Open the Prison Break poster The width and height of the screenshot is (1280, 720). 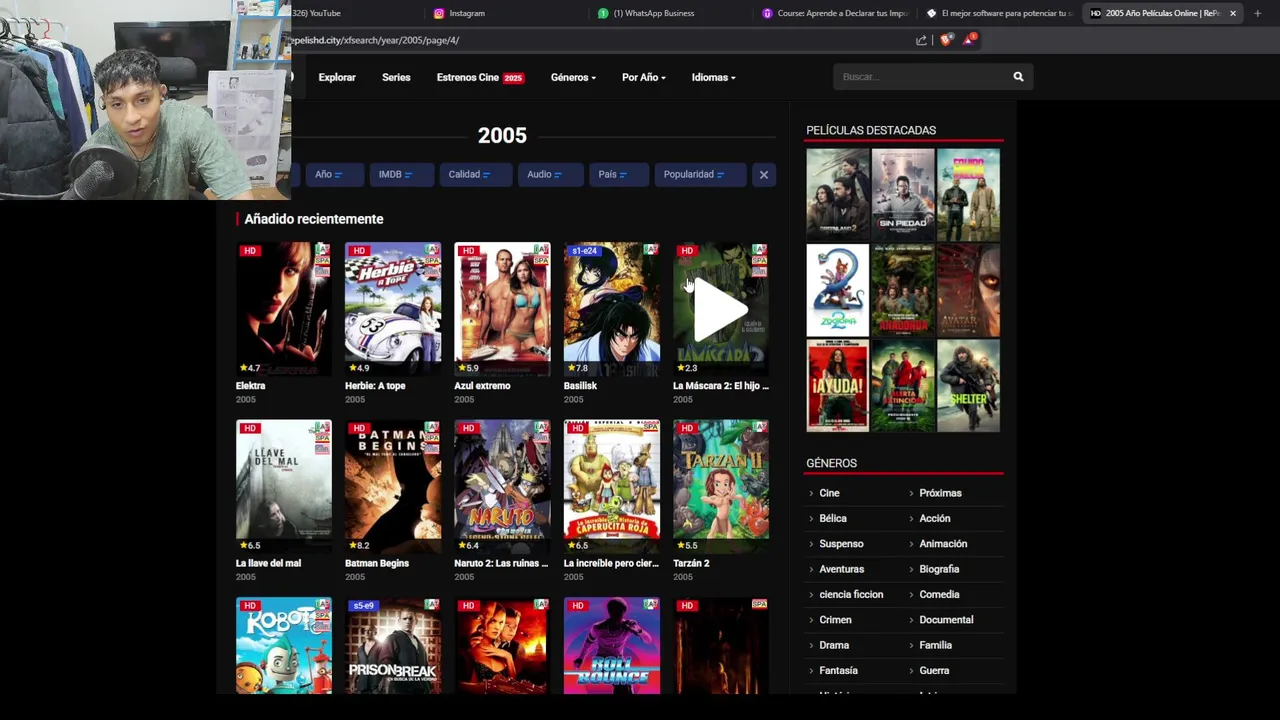[x=393, y=646]
